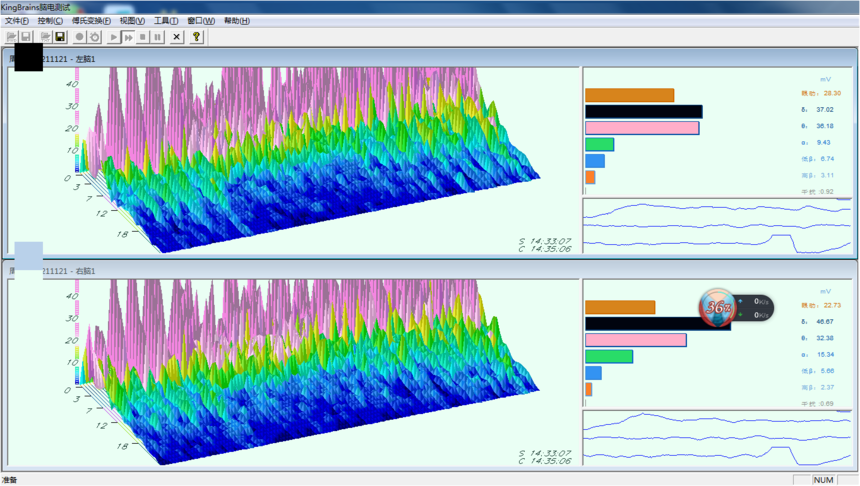
Task: Click the NUM status bar indicator
Action: 824,480
